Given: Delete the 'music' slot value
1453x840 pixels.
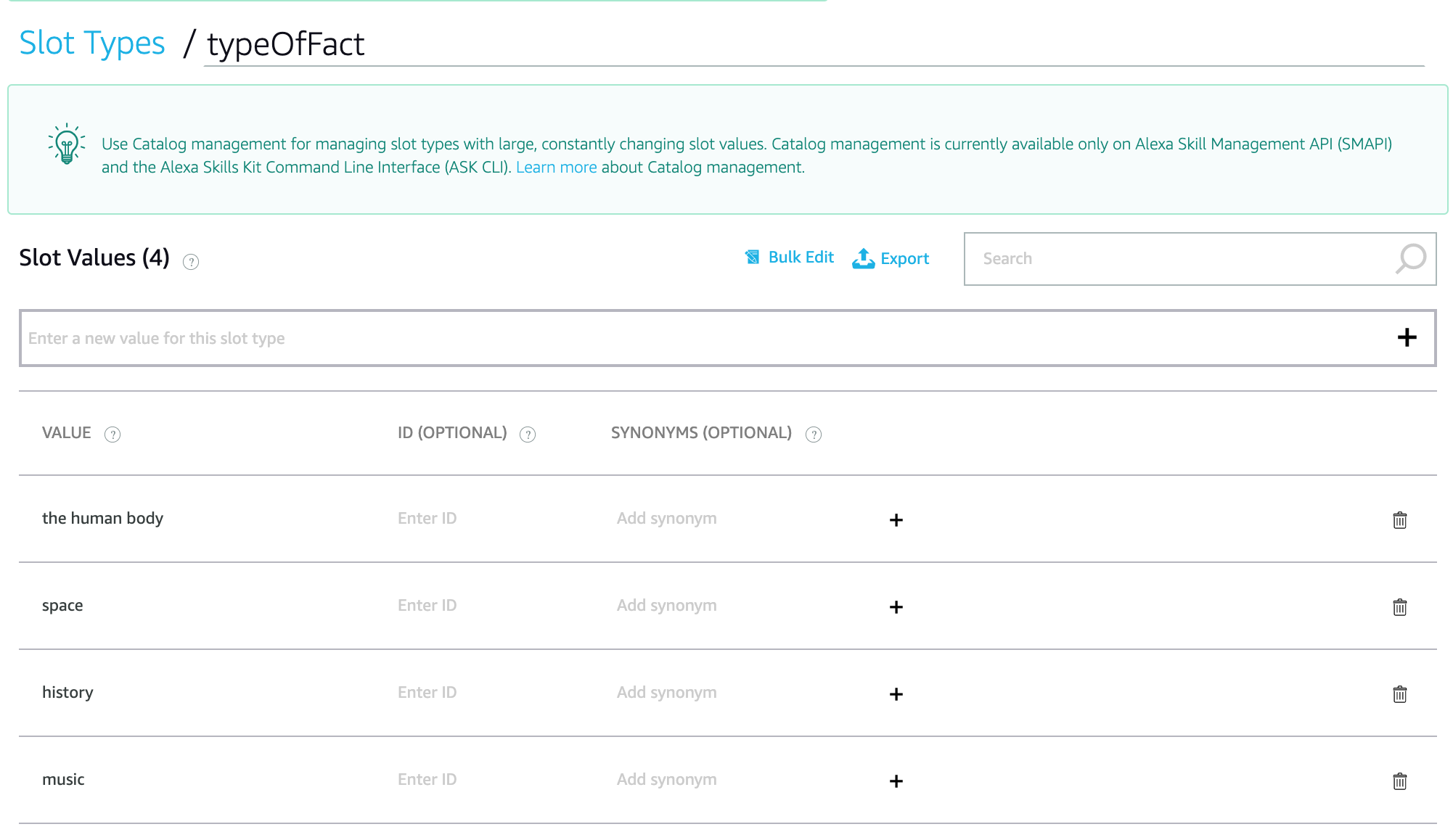Looking at the screenshot, I should [1399, 781].
